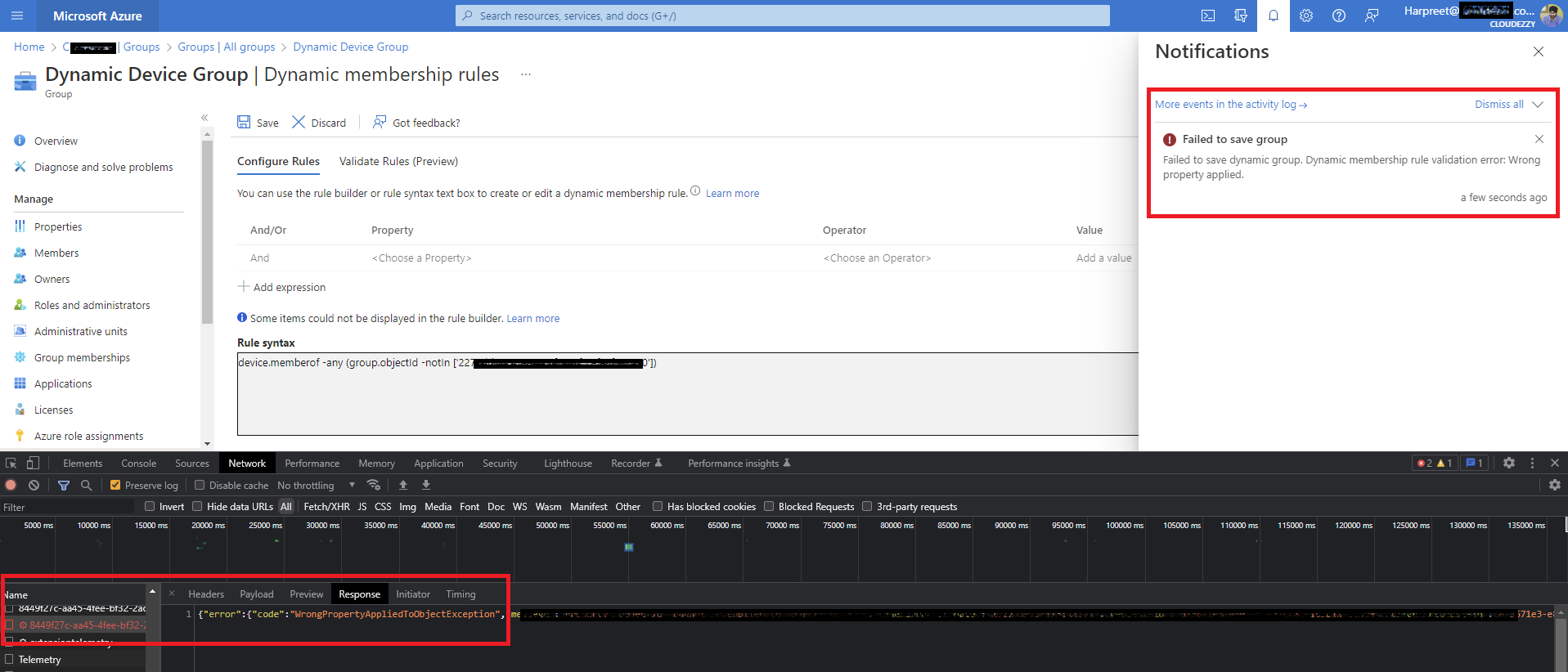Enable the Disable cache checkbox

pyautogui.click(x=200, y=485)
